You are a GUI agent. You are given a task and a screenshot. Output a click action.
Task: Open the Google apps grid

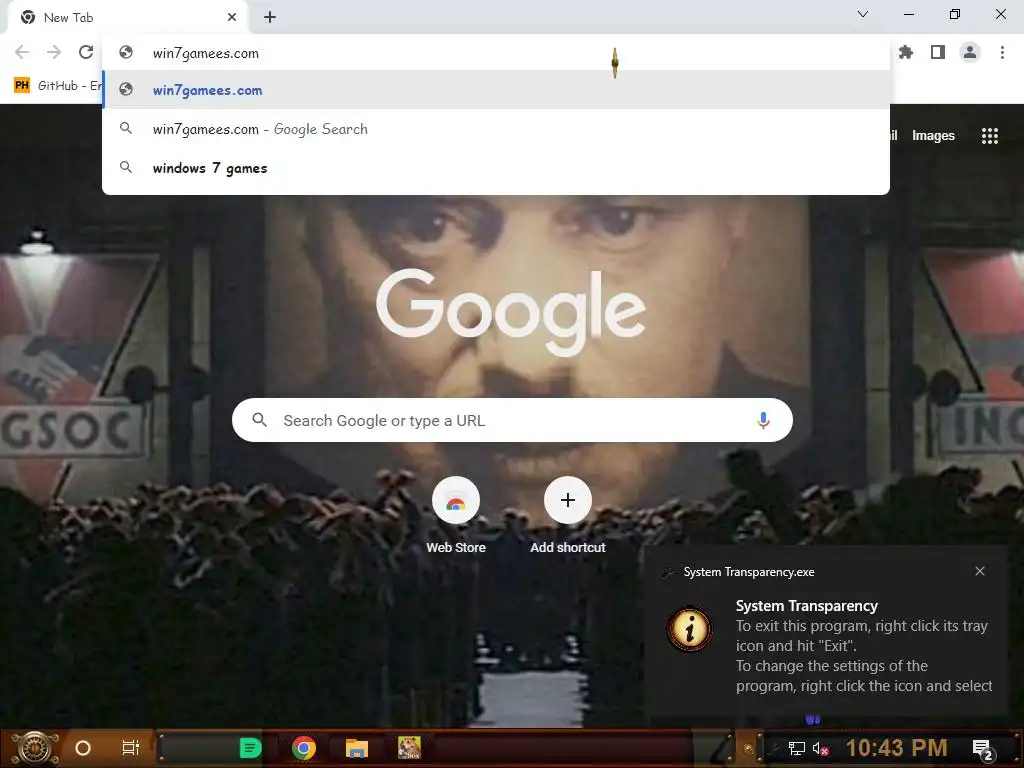tap(990, 136)
